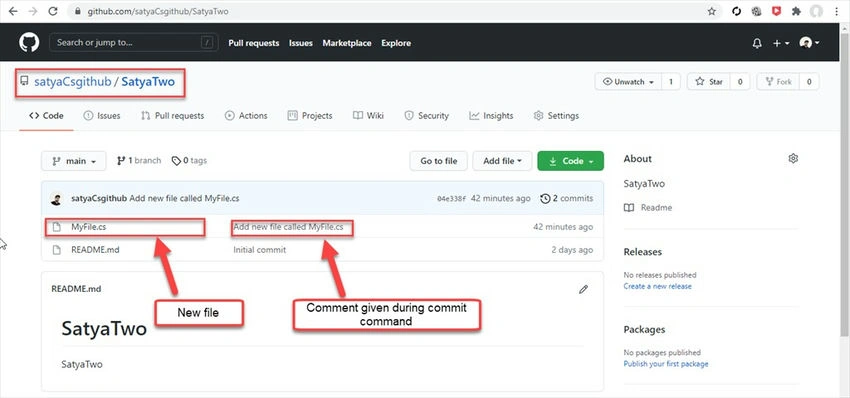View the 0 tags link
Viewport: 850px width, 398px height.
coord(189,161)
